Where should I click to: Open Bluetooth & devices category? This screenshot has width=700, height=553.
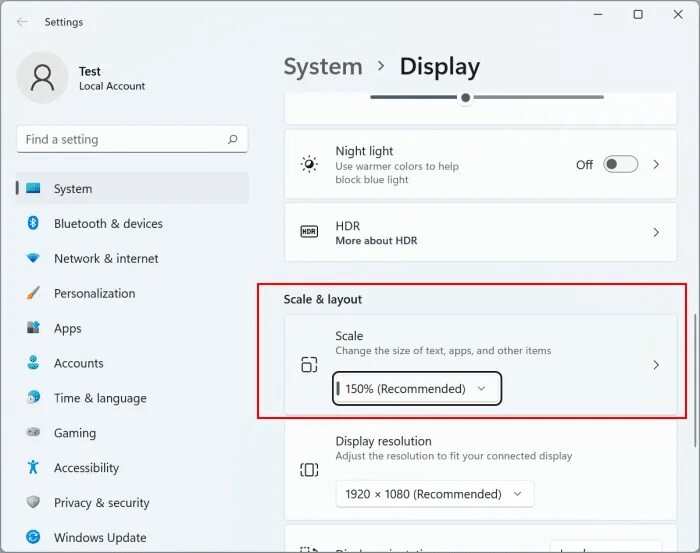click(132, 223)
